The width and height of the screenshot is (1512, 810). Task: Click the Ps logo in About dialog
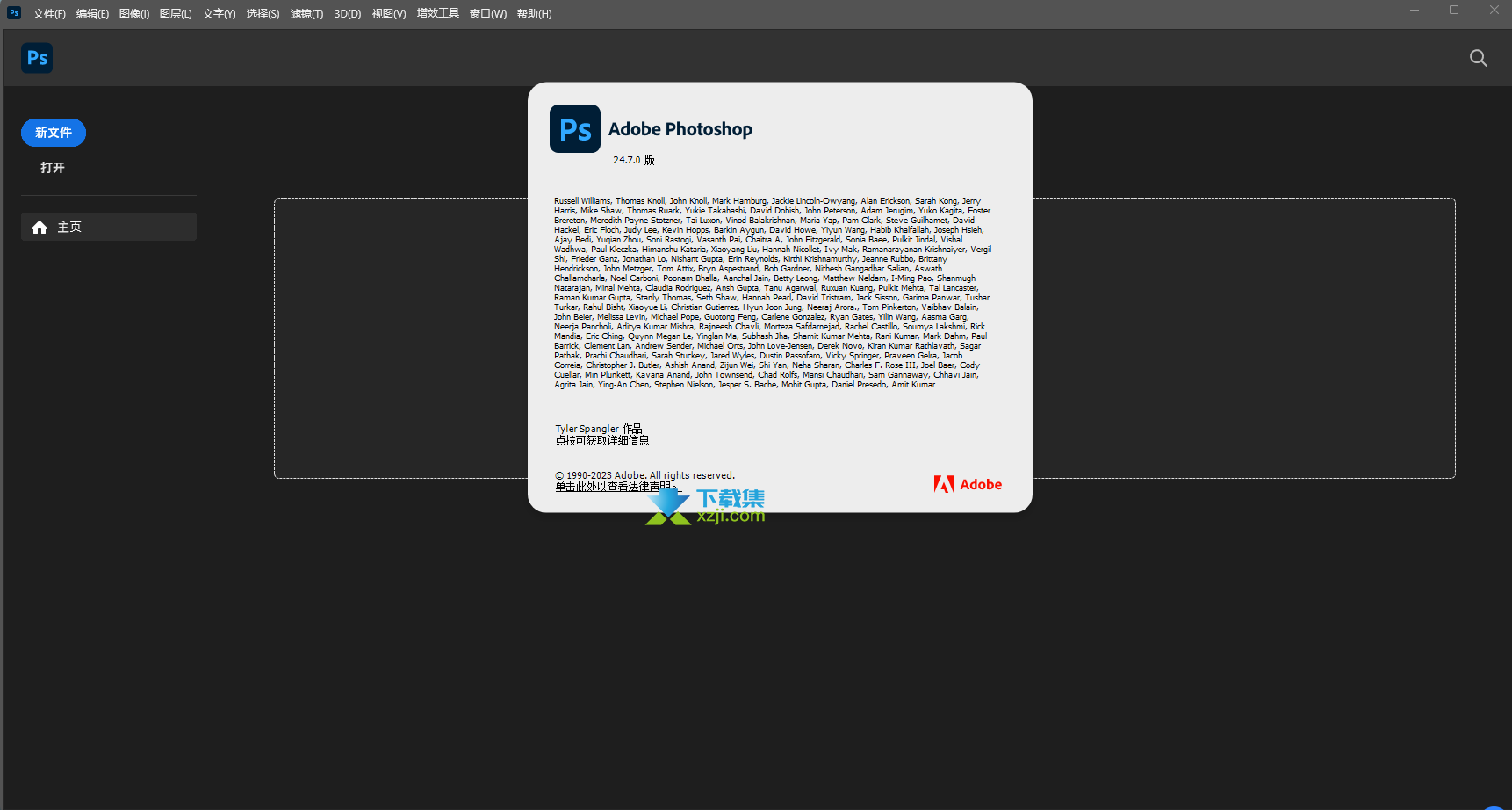tap(575, 129)
